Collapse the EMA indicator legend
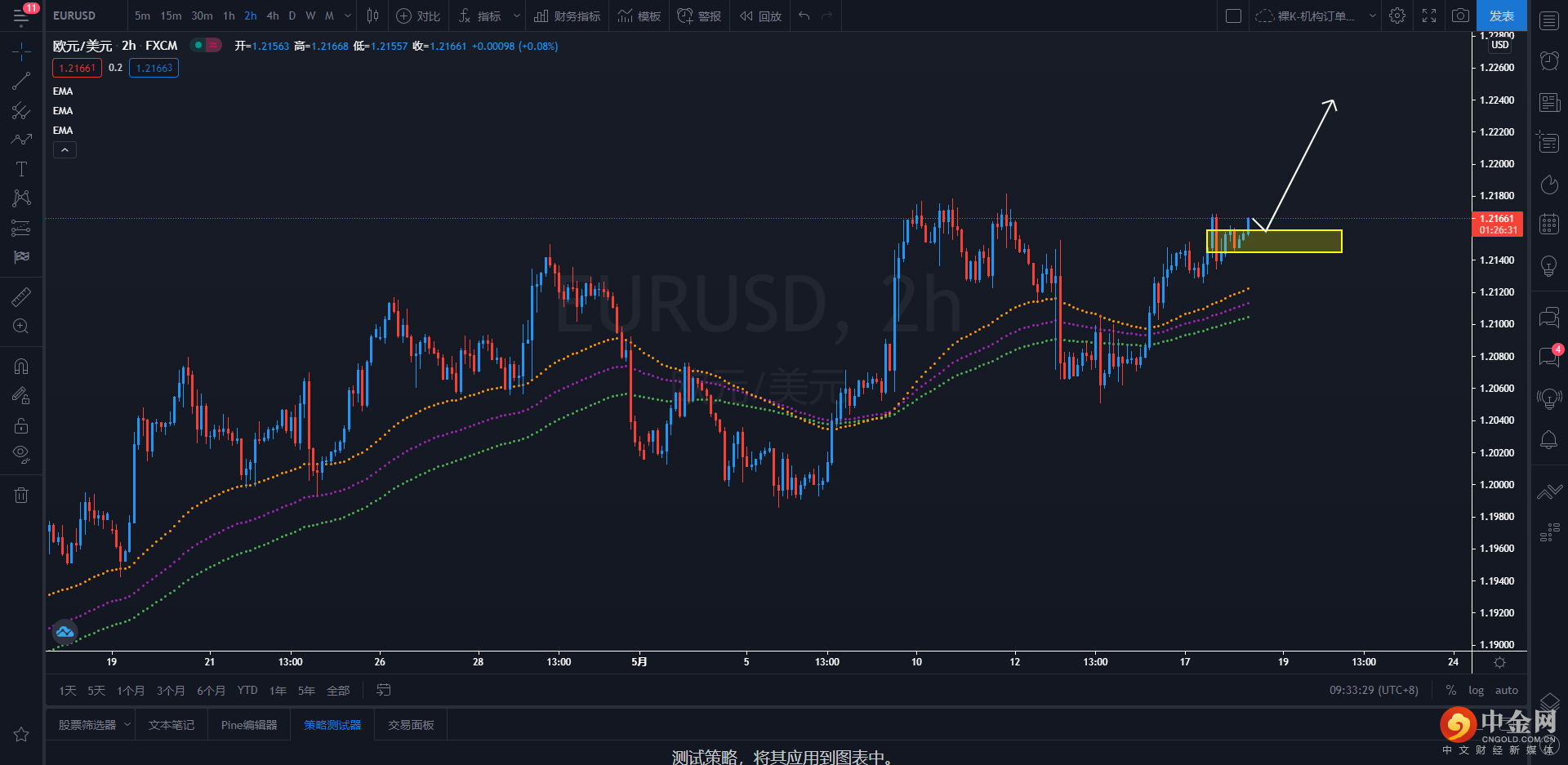 pos(65,150)
